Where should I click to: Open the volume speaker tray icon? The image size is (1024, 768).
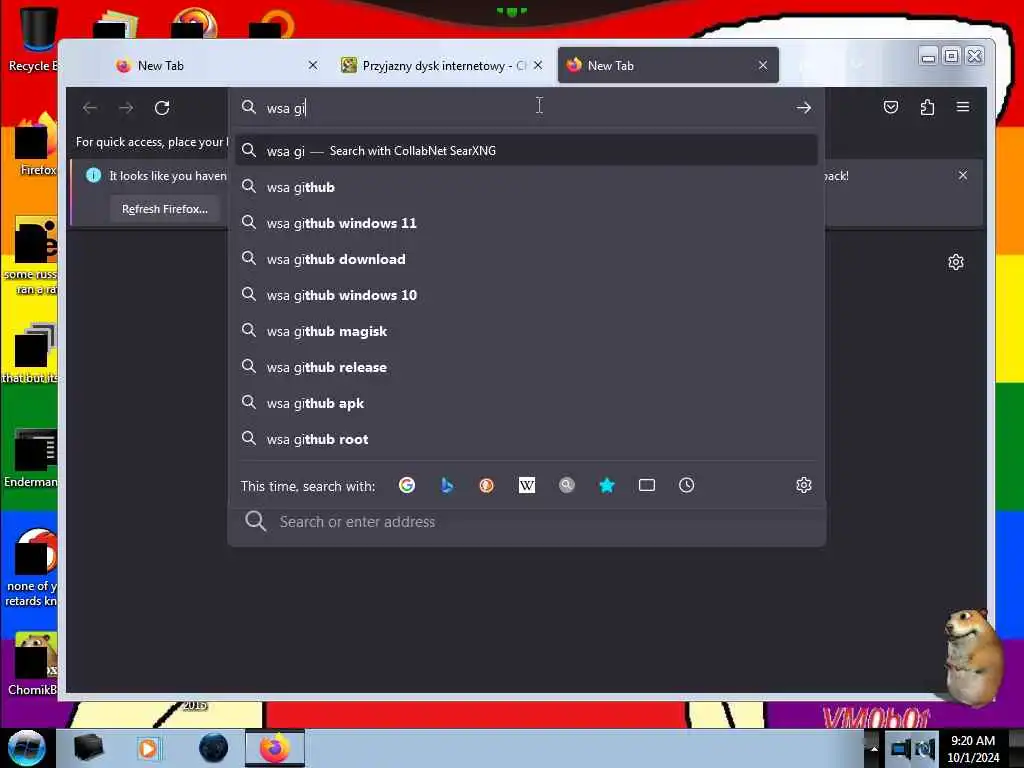click(925, 750)
